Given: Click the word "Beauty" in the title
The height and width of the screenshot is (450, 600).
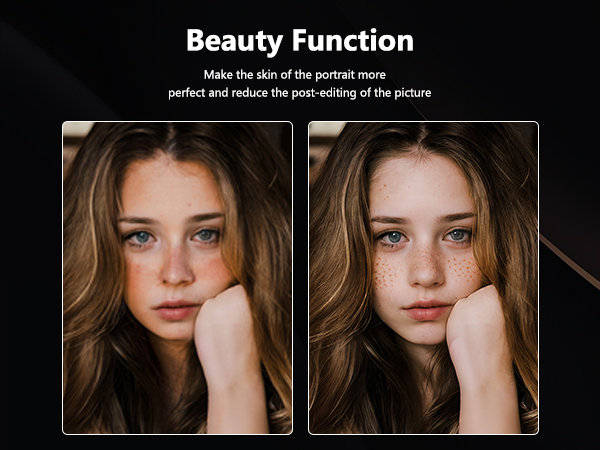Looking at the screenshot, I should coord(235,41).
